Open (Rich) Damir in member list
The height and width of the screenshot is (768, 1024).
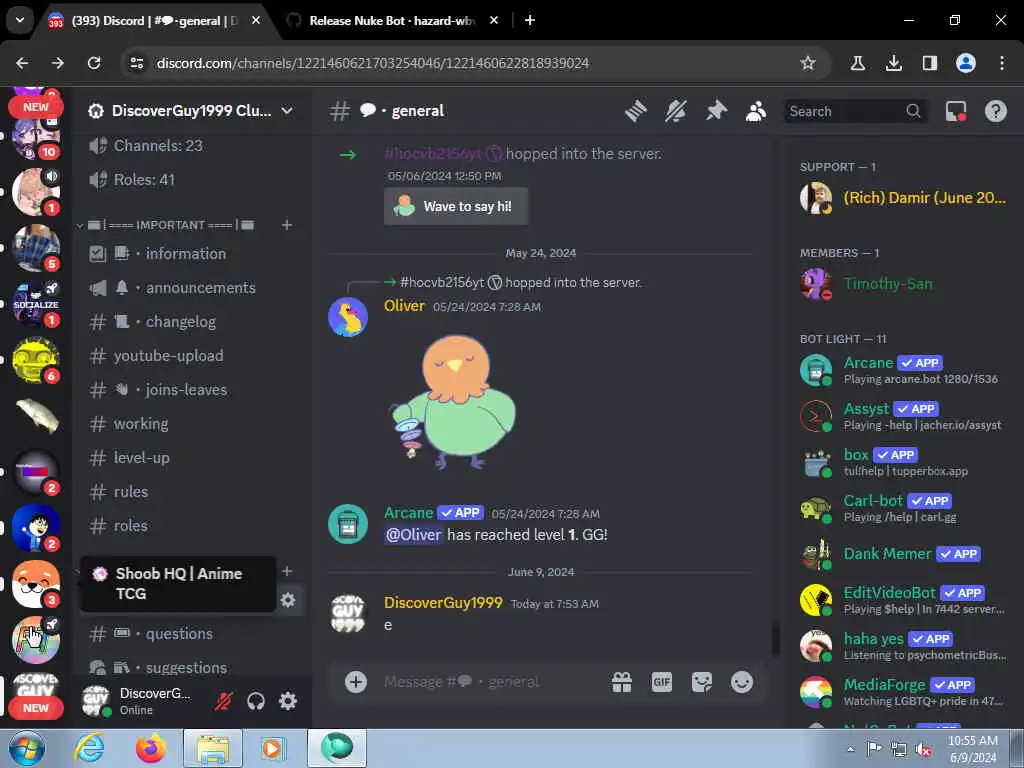pos(904,198)
